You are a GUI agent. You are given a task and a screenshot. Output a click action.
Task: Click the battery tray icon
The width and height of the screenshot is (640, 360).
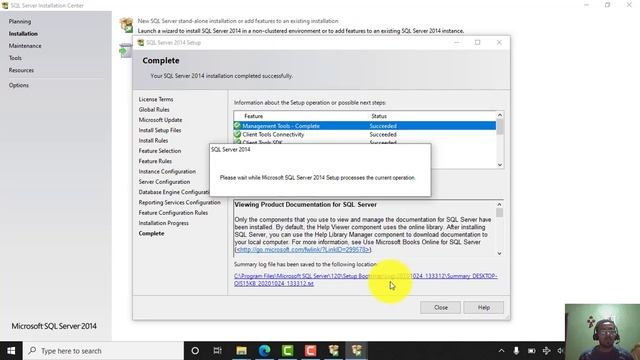531,351
